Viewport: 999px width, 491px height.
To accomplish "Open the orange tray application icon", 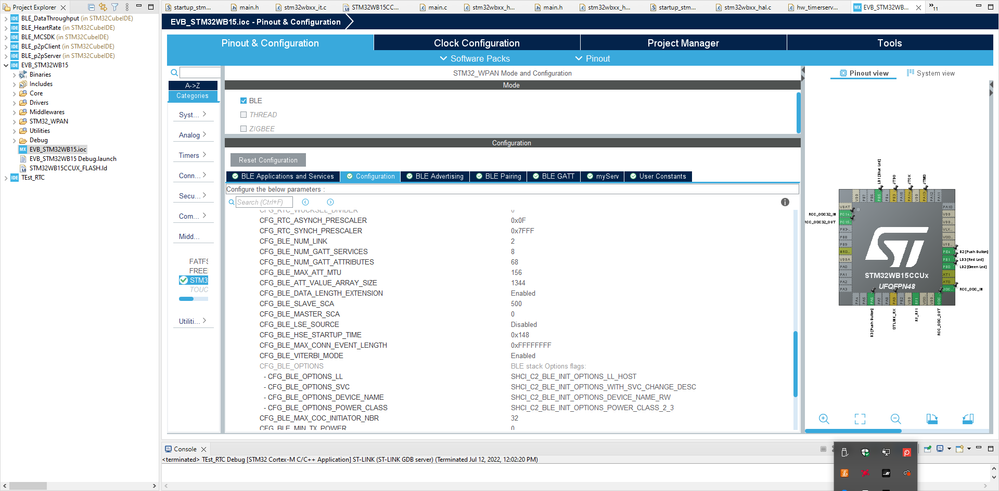I will point(845,473).
